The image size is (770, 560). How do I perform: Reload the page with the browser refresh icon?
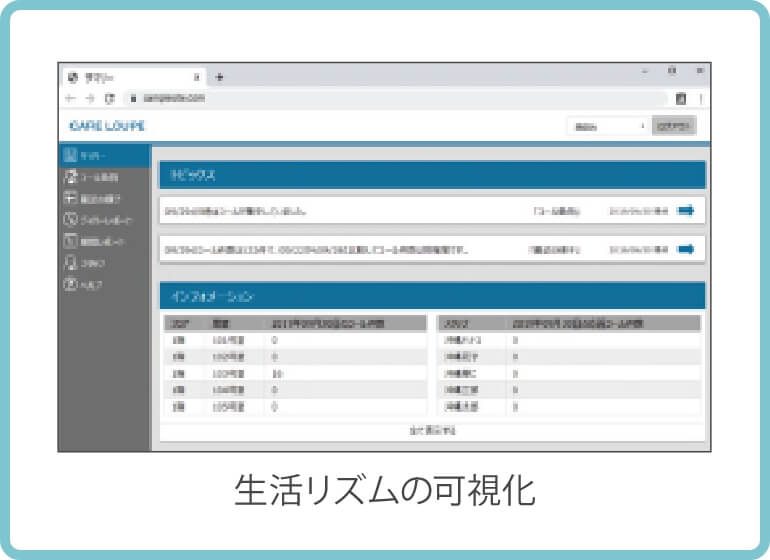[x=110, y=98]
